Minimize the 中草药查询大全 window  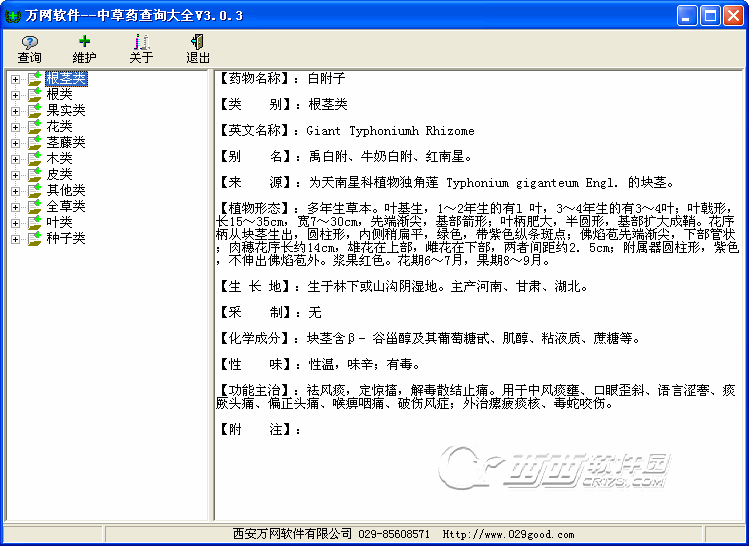pos(687,16)
